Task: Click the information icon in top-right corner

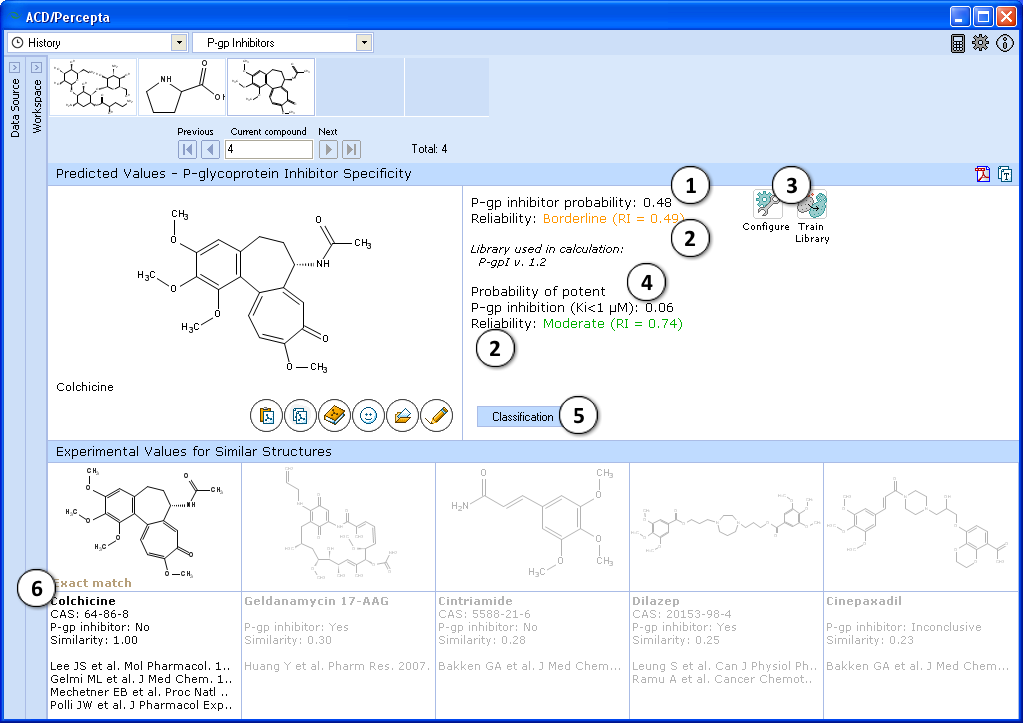Action: [1005, 43]
